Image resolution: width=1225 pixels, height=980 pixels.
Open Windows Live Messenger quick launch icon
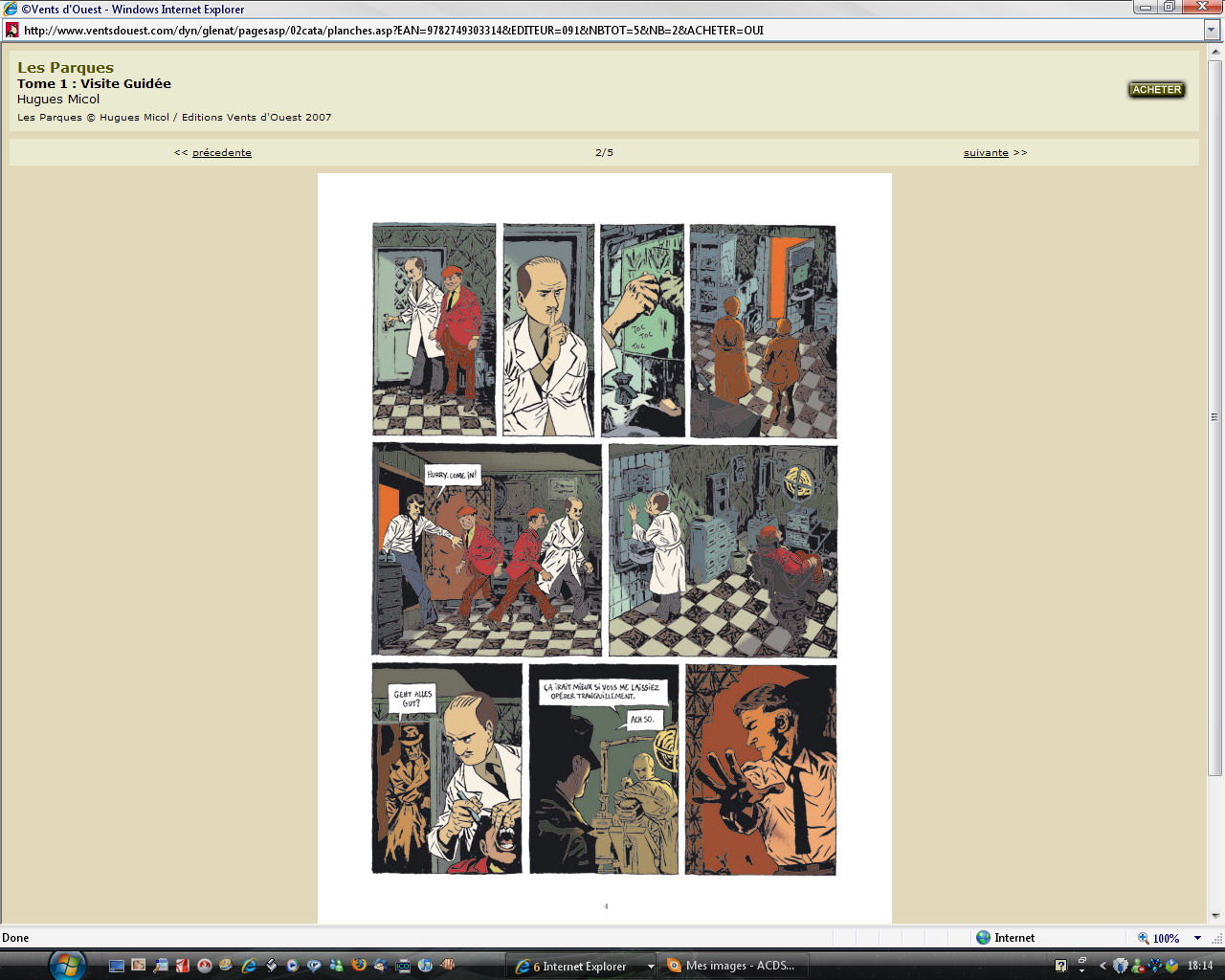click(x=337, y=966)
